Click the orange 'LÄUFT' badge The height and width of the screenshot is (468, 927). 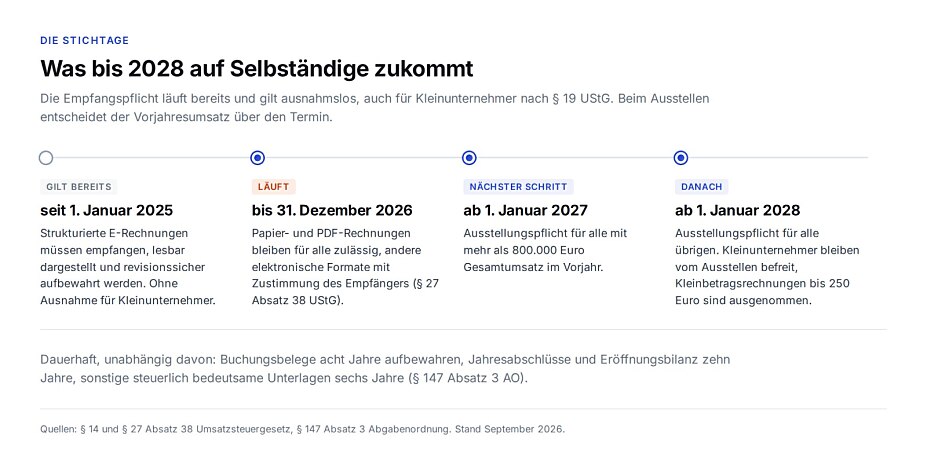274,187
